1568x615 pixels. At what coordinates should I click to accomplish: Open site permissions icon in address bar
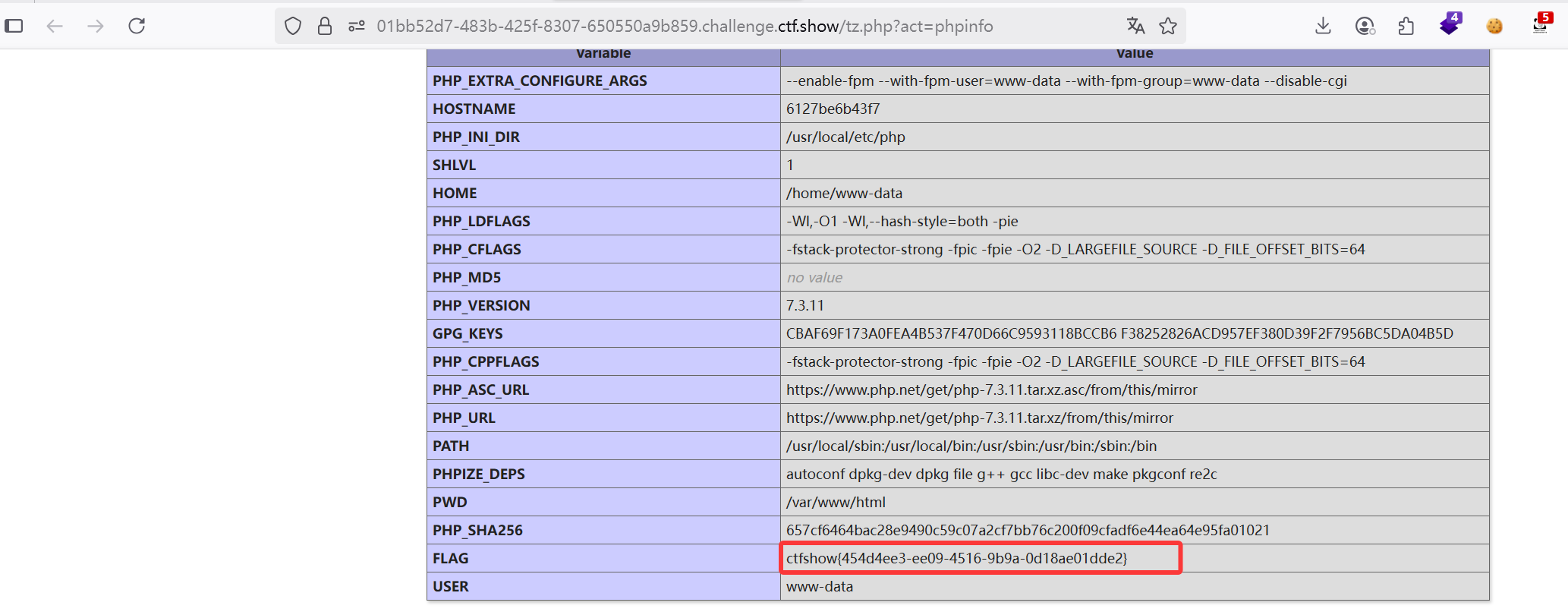(x=356, y=27)
